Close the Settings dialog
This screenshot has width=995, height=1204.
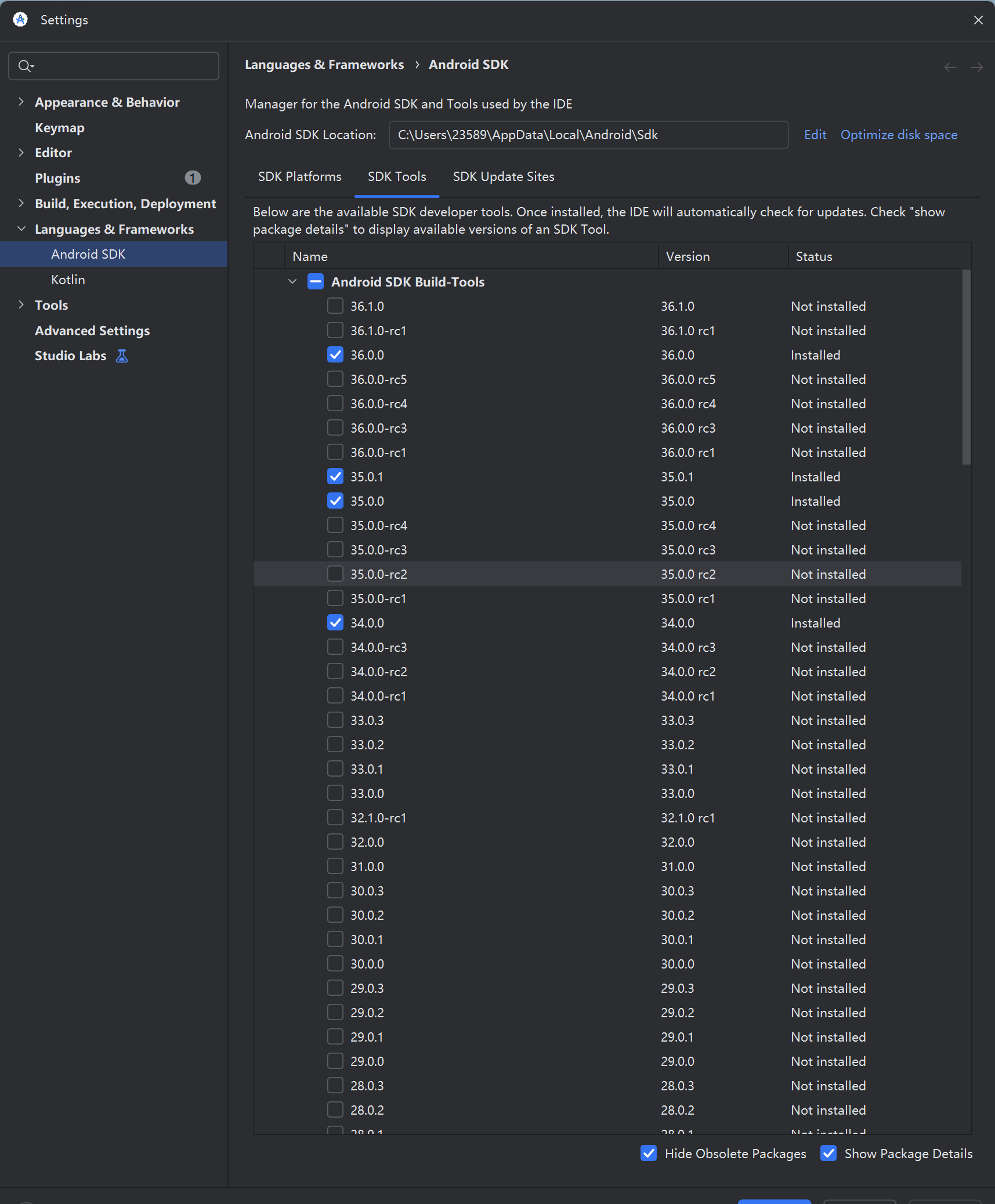[978, 20]
